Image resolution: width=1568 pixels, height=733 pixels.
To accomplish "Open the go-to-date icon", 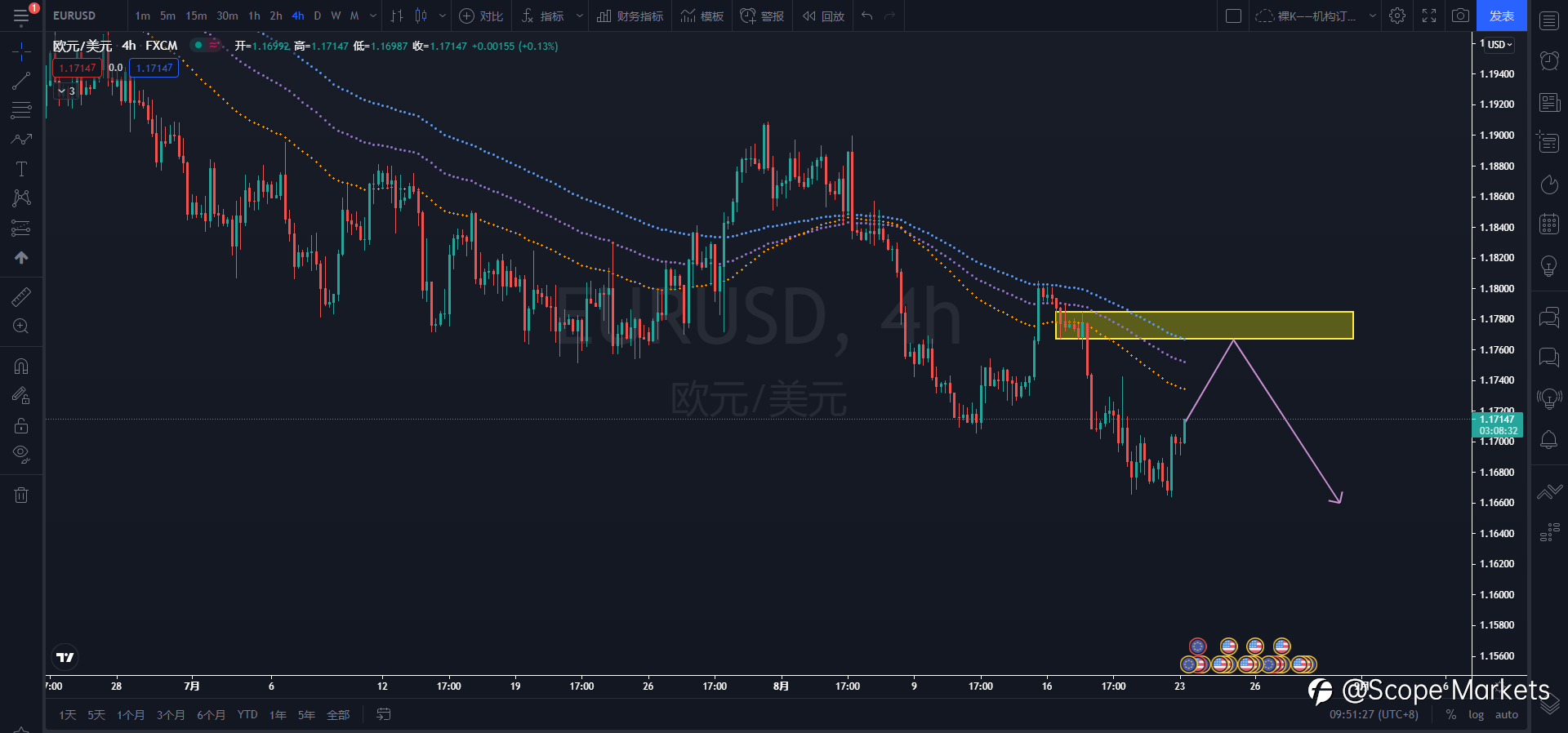I will point(383,714).
